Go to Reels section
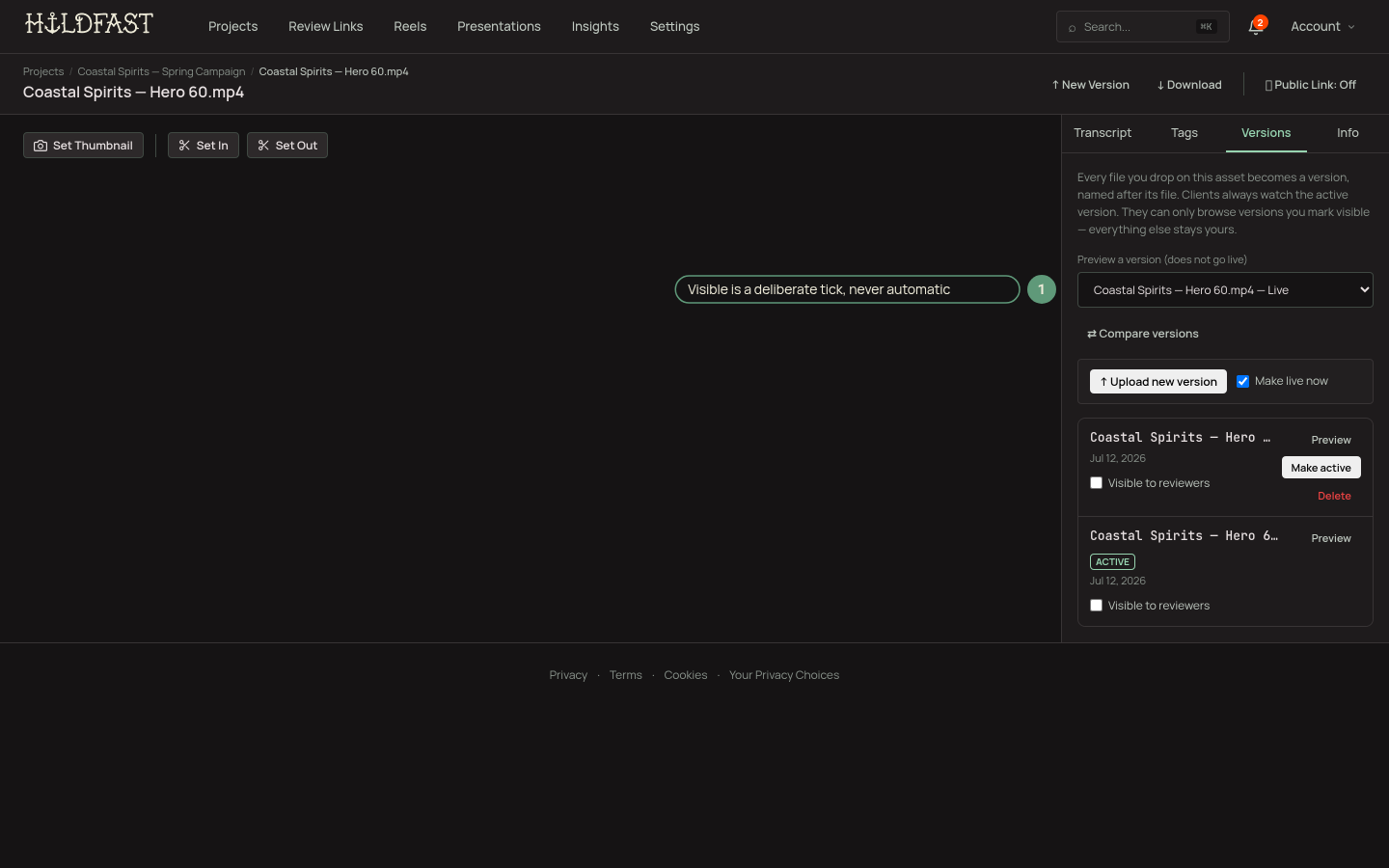The width and height of the screenshot is (1389, 868). pyautogui.click(x=410, y=27)
